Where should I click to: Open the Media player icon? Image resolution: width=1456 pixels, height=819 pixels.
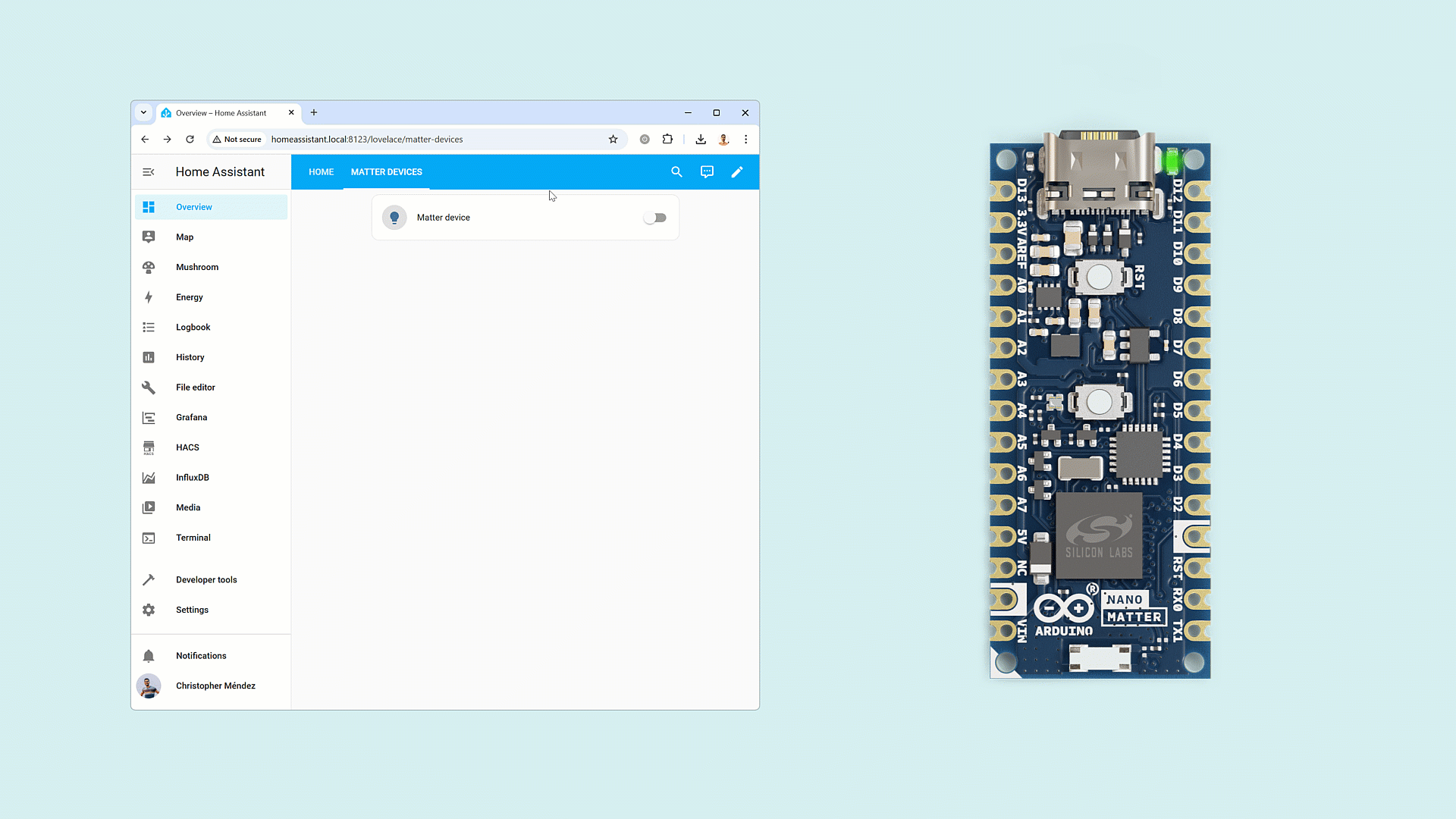tap(149, 507)
